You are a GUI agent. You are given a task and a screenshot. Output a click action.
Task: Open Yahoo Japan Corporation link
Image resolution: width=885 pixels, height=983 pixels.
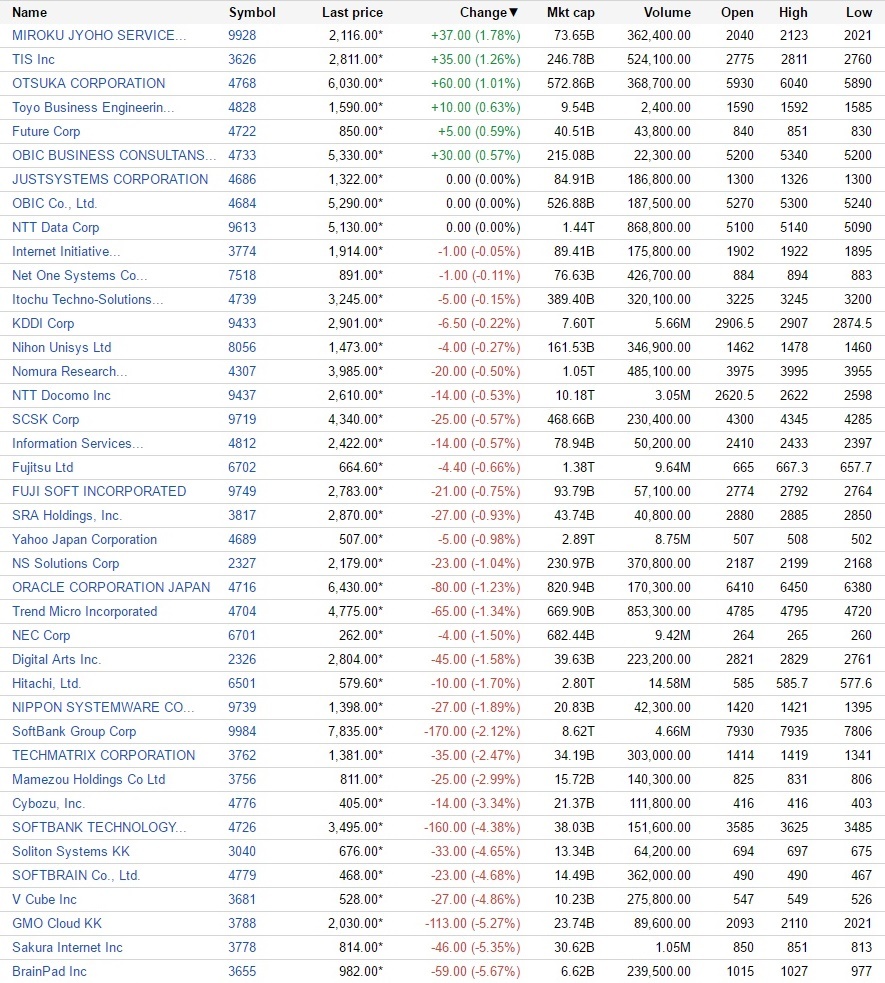pyautogui.click(x=84, y=540)
